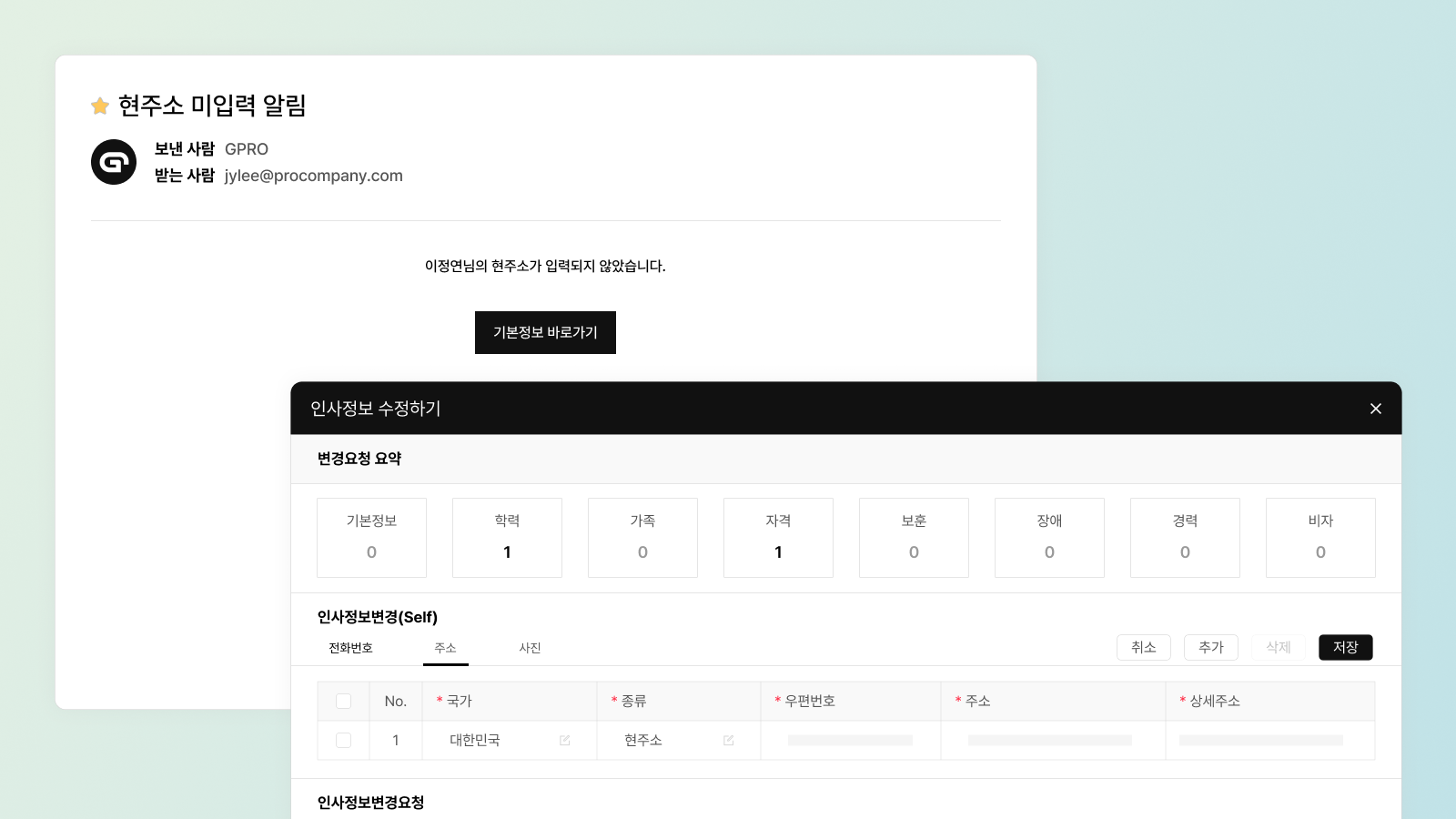
Task: Click the 우편번호 field in row 1
Action: [x=850, y=741]
